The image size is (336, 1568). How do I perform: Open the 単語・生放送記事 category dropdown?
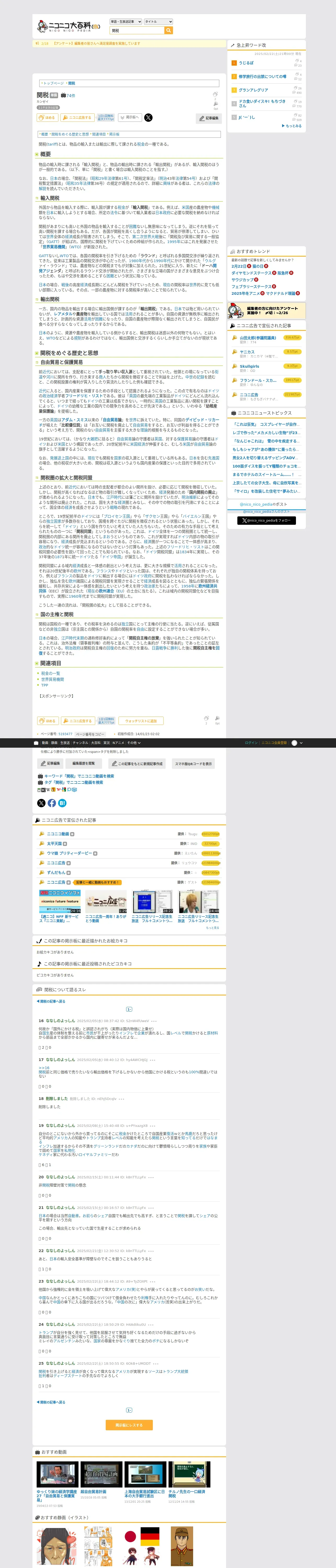(126, 21)
